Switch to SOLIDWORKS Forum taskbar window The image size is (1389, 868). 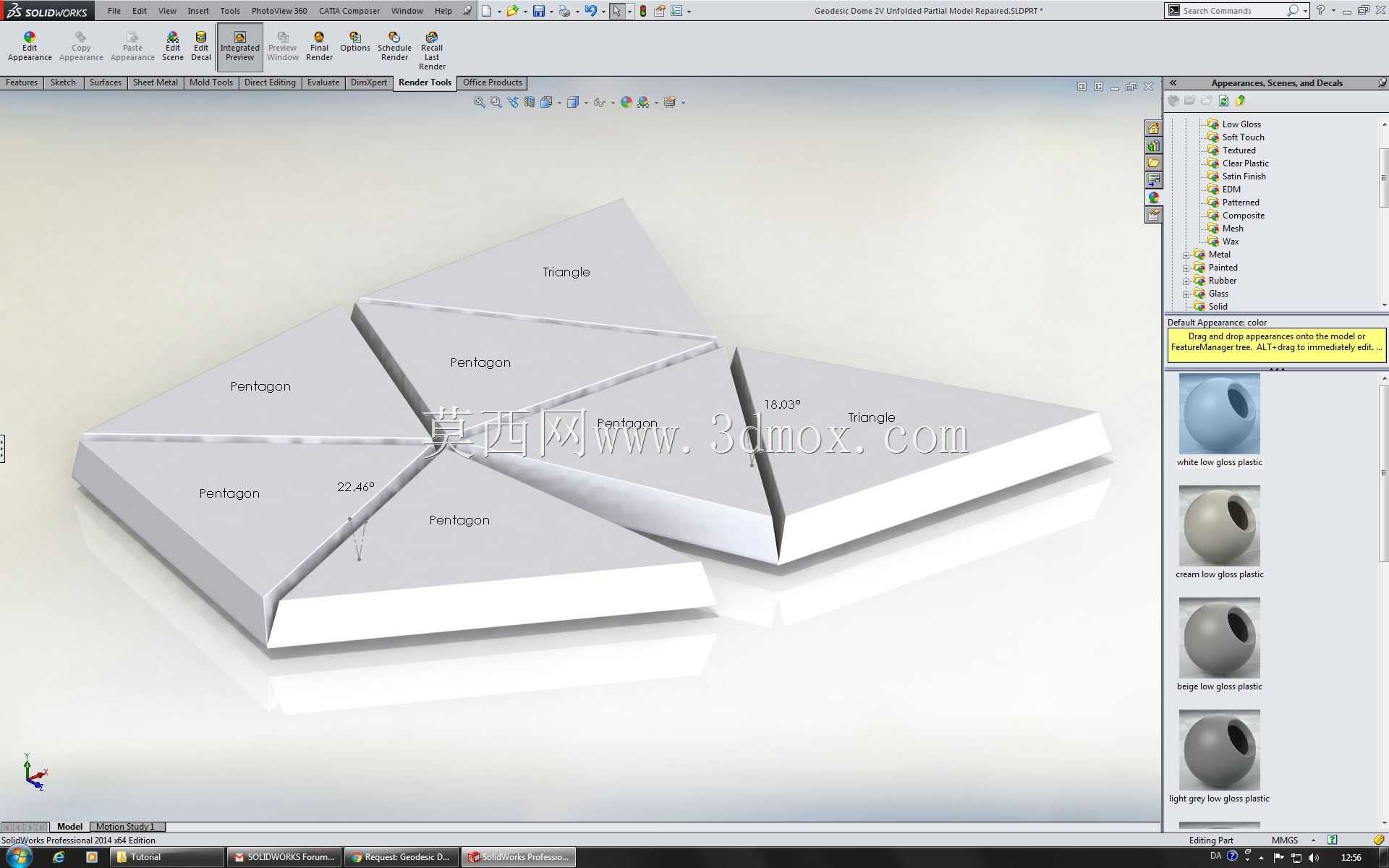[284, 857]
